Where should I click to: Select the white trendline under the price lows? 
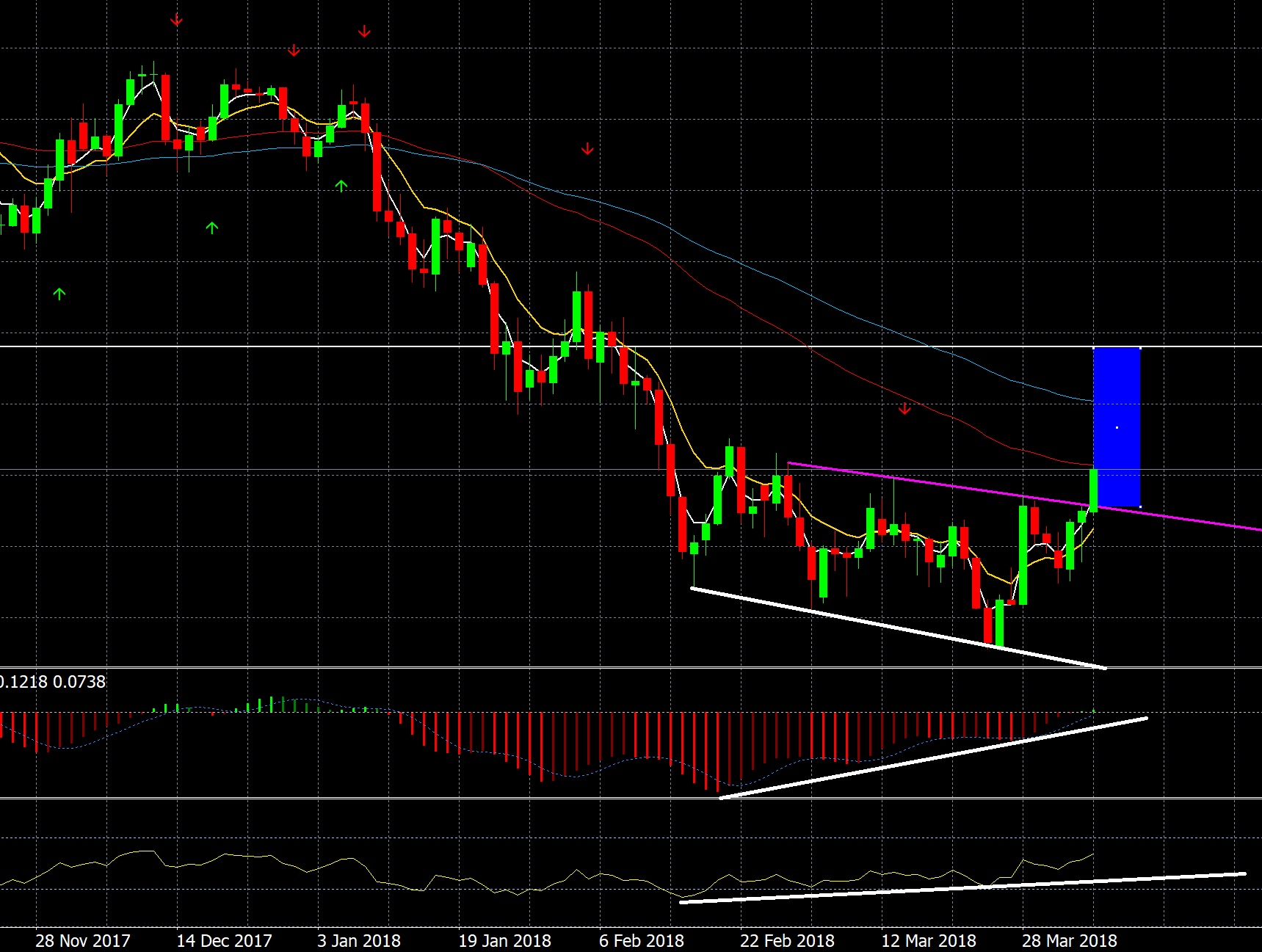898,628
